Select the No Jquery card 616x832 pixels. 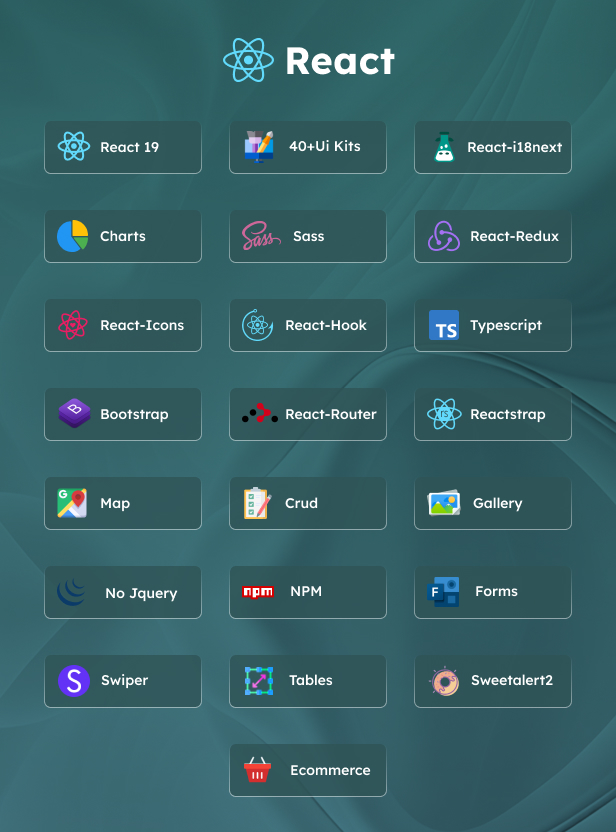123,592
